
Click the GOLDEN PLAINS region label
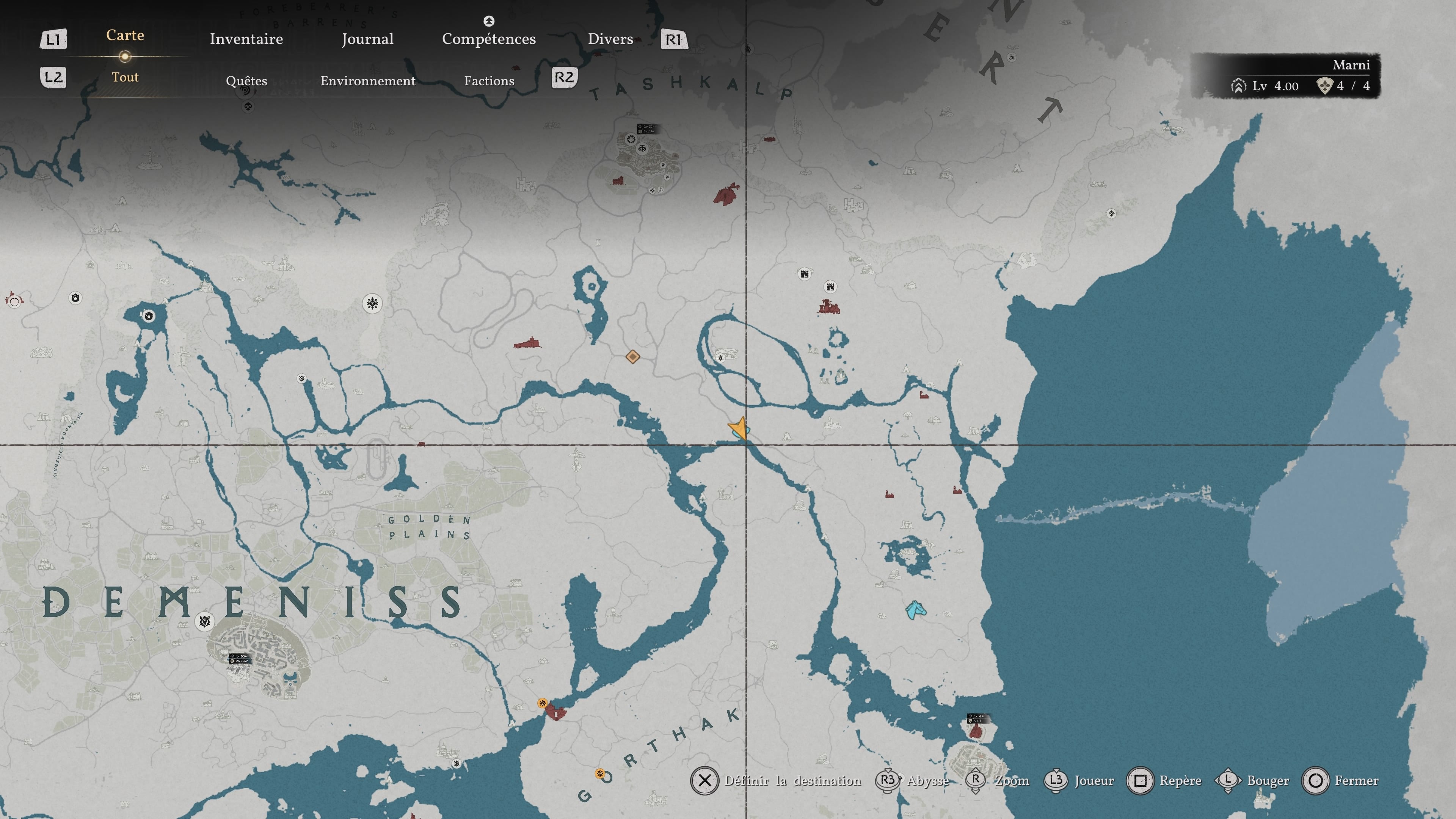(430, 527)
